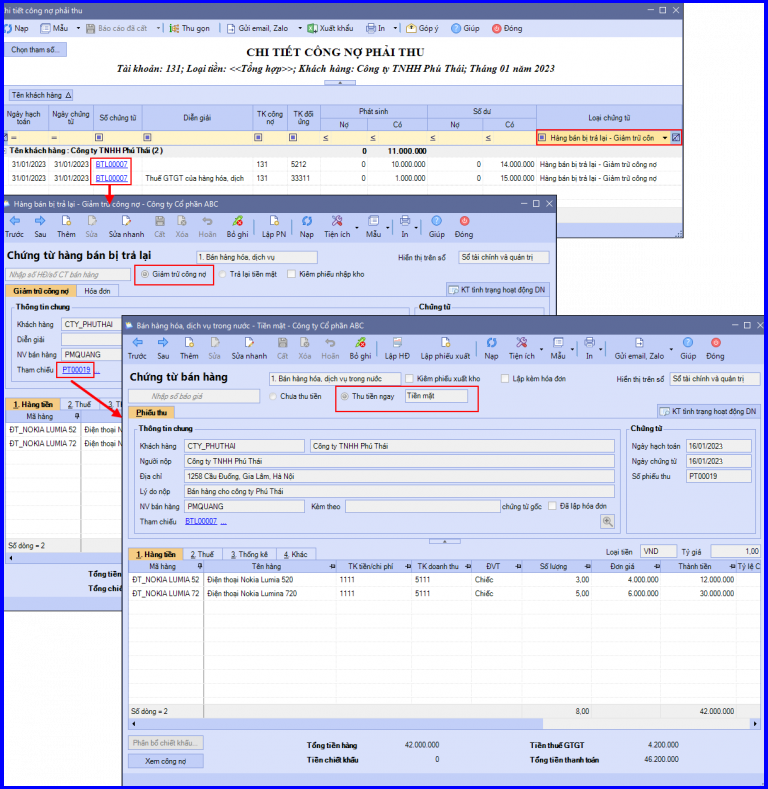Viewport: 768px width, 789px height.
Task: Switch to the 4. Khác tab
Action: tap(295, 554)
